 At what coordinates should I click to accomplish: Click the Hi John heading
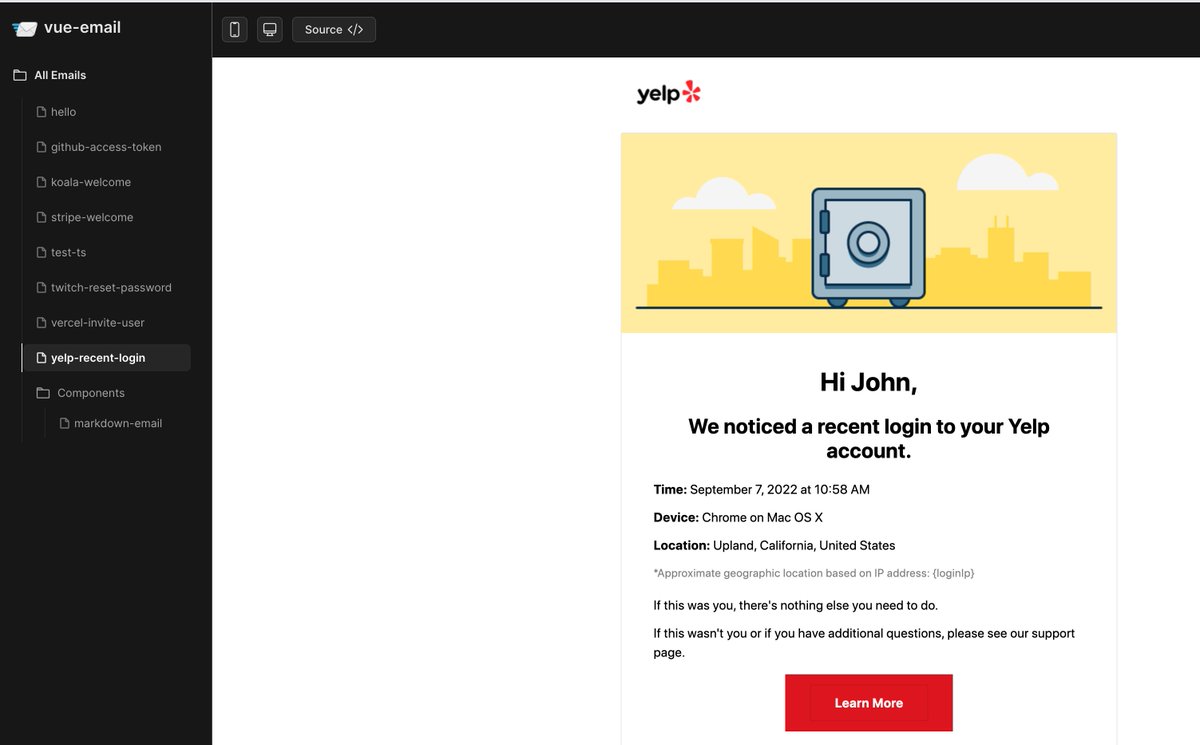pyautogui.click(x=868, y=382)
